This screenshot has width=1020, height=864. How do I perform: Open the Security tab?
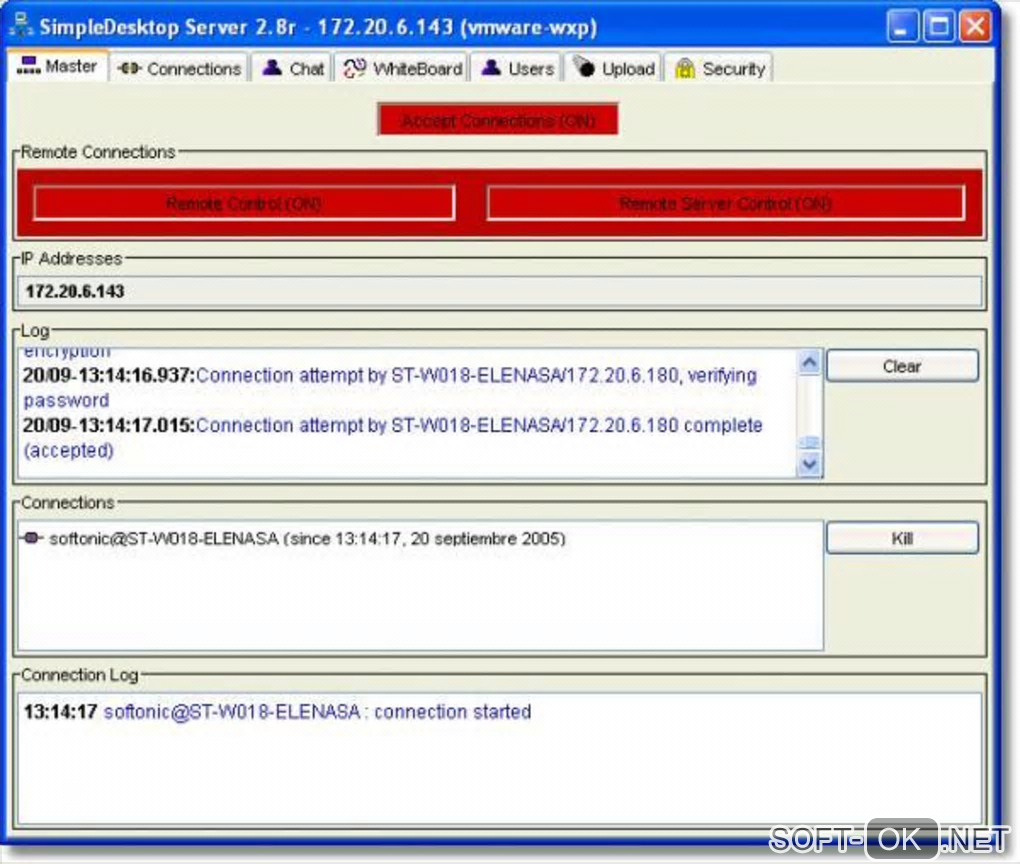coord(719,68)
